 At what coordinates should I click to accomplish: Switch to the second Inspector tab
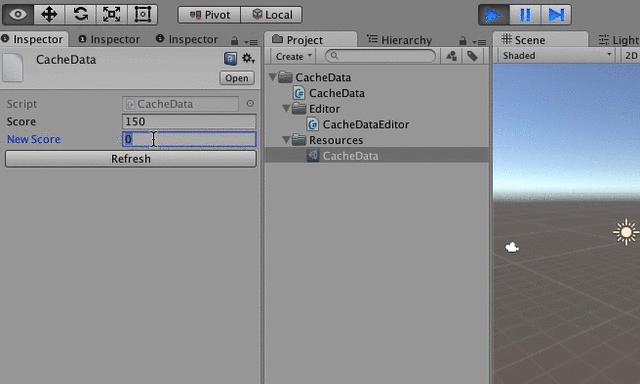point(109,39)
